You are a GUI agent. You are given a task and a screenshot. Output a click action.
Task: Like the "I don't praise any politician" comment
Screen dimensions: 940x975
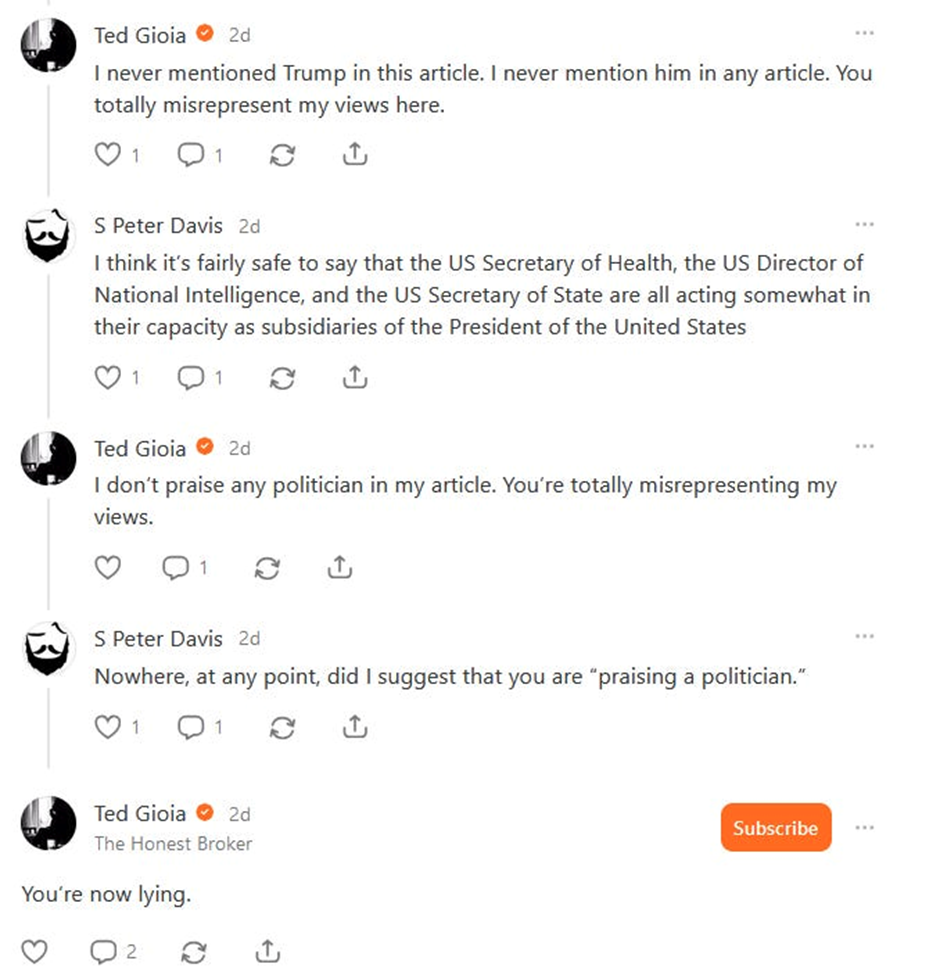(x=107, y=568)
